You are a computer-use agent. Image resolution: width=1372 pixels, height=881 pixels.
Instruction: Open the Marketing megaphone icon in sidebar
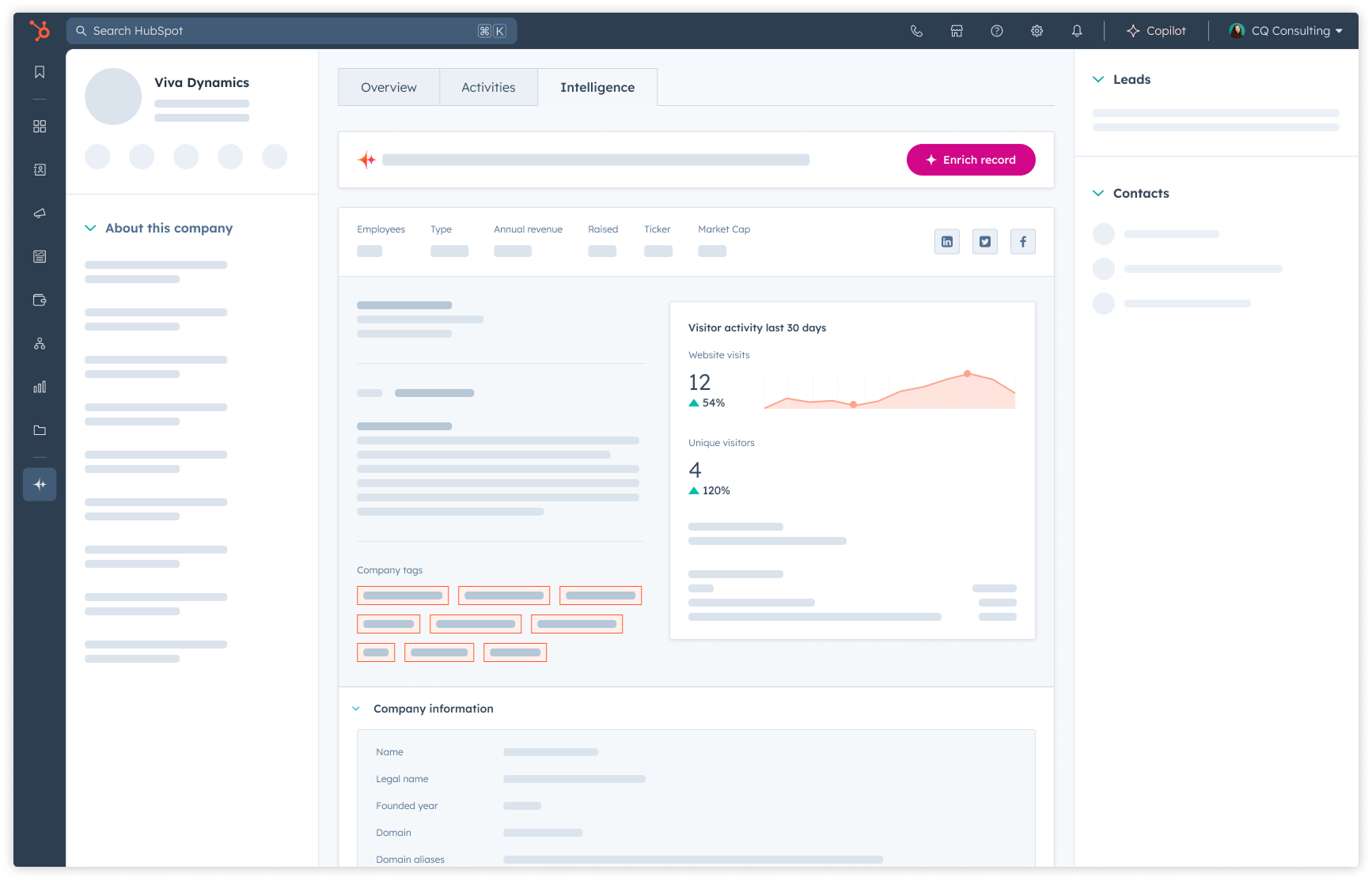tap(40, 214)
